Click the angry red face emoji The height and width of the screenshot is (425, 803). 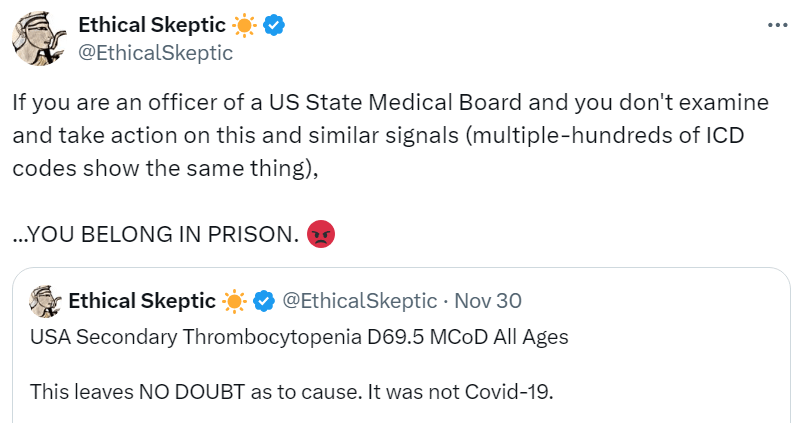point(322,234)
